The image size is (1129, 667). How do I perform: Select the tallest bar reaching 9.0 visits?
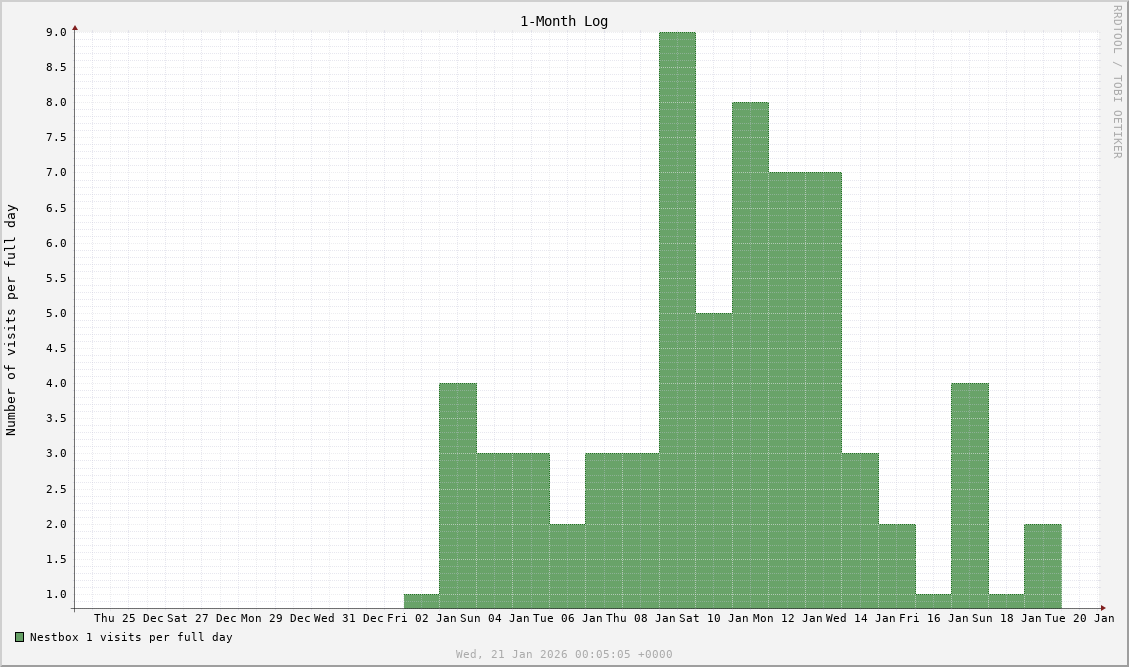[x=677, y=320]
